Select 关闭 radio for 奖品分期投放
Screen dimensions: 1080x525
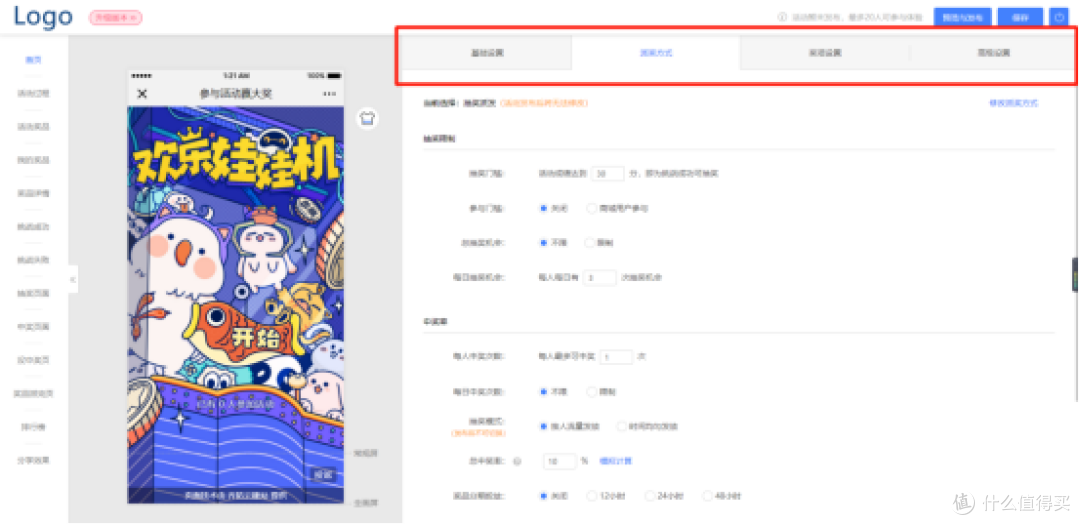coord(543,496)
